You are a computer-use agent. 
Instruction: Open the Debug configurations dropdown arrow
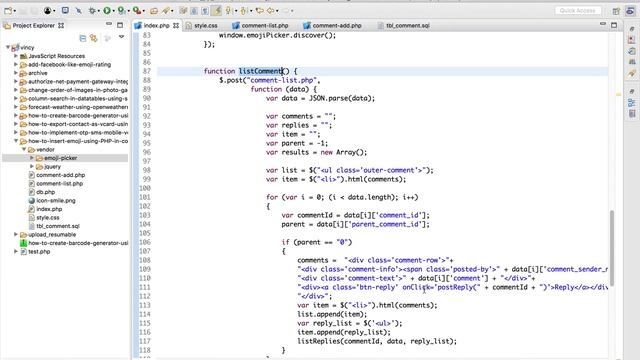[x=99, y=11]
